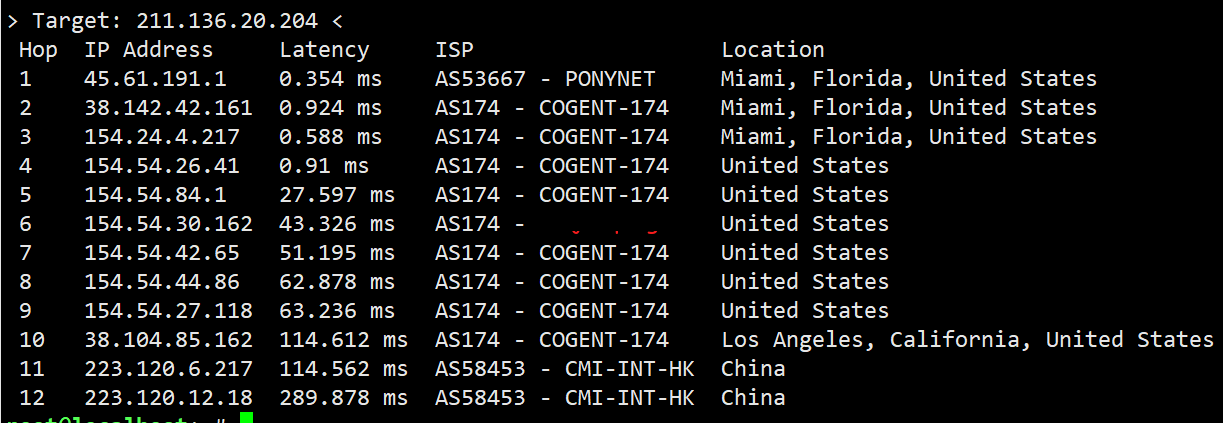Select IP address 154.54.30.162
Viewport: 1223px width, 423px height.
coord(168,223)
